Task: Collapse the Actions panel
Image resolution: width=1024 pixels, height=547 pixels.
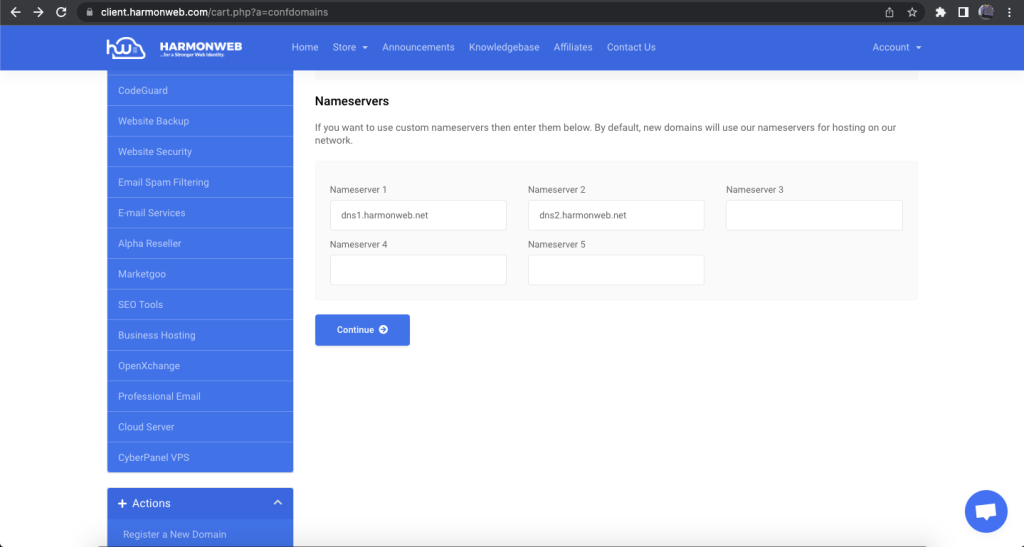Action: 277,503
